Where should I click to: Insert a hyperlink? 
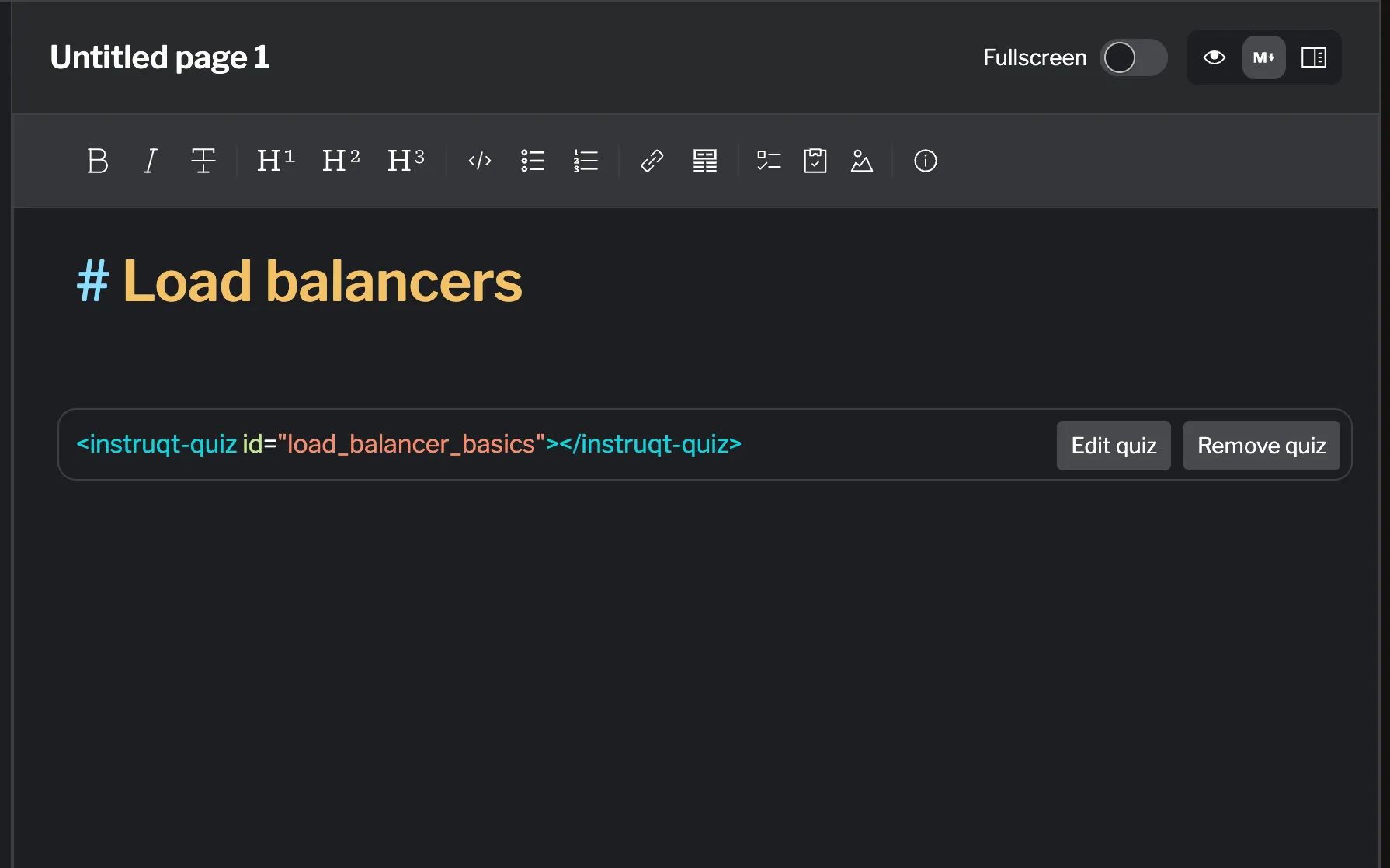(x=651, y=161)
